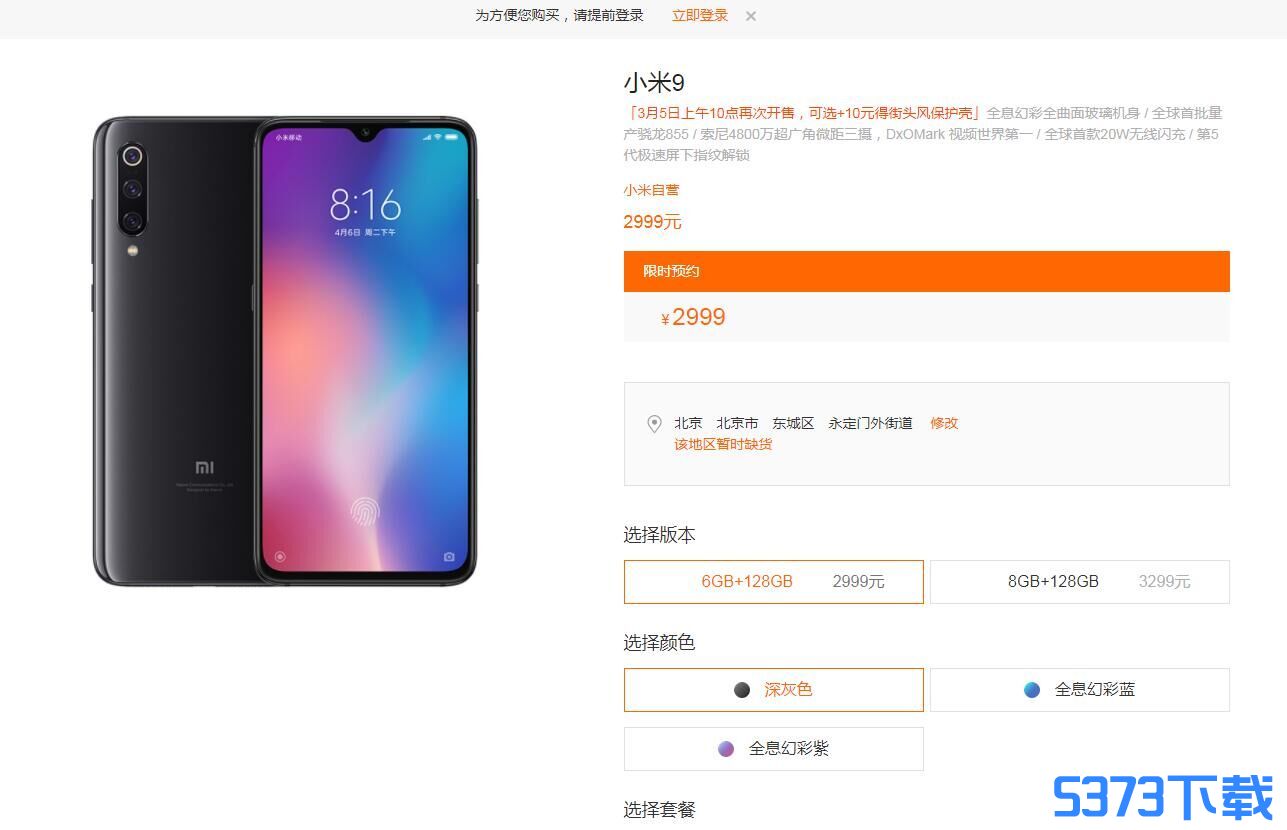Click the 小米9 product title
1287x830 pixels.
654,83
